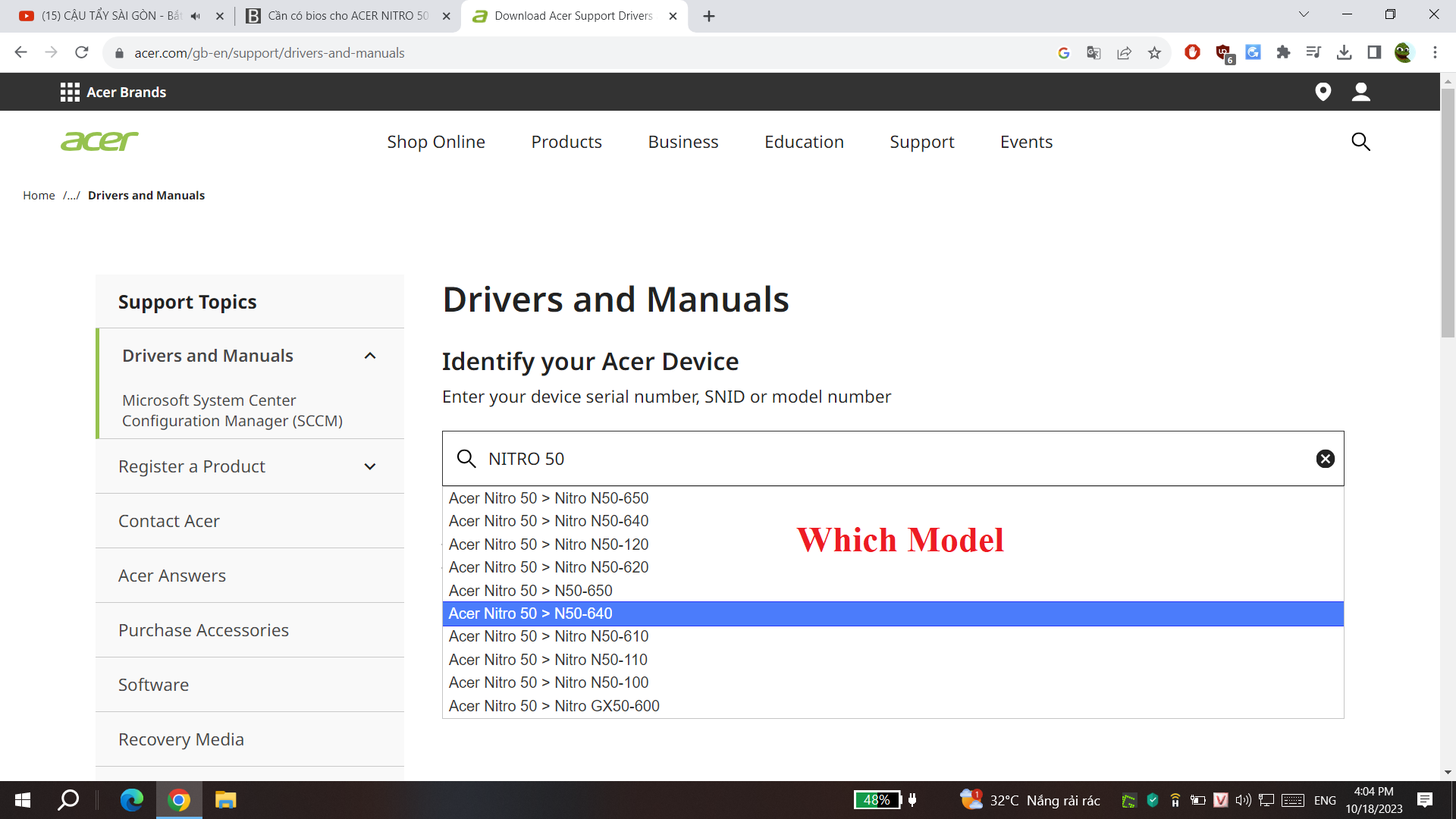Screen dimensions: 1456x819
Task: Open the taskbar notification center
Action: point(1425,800)
